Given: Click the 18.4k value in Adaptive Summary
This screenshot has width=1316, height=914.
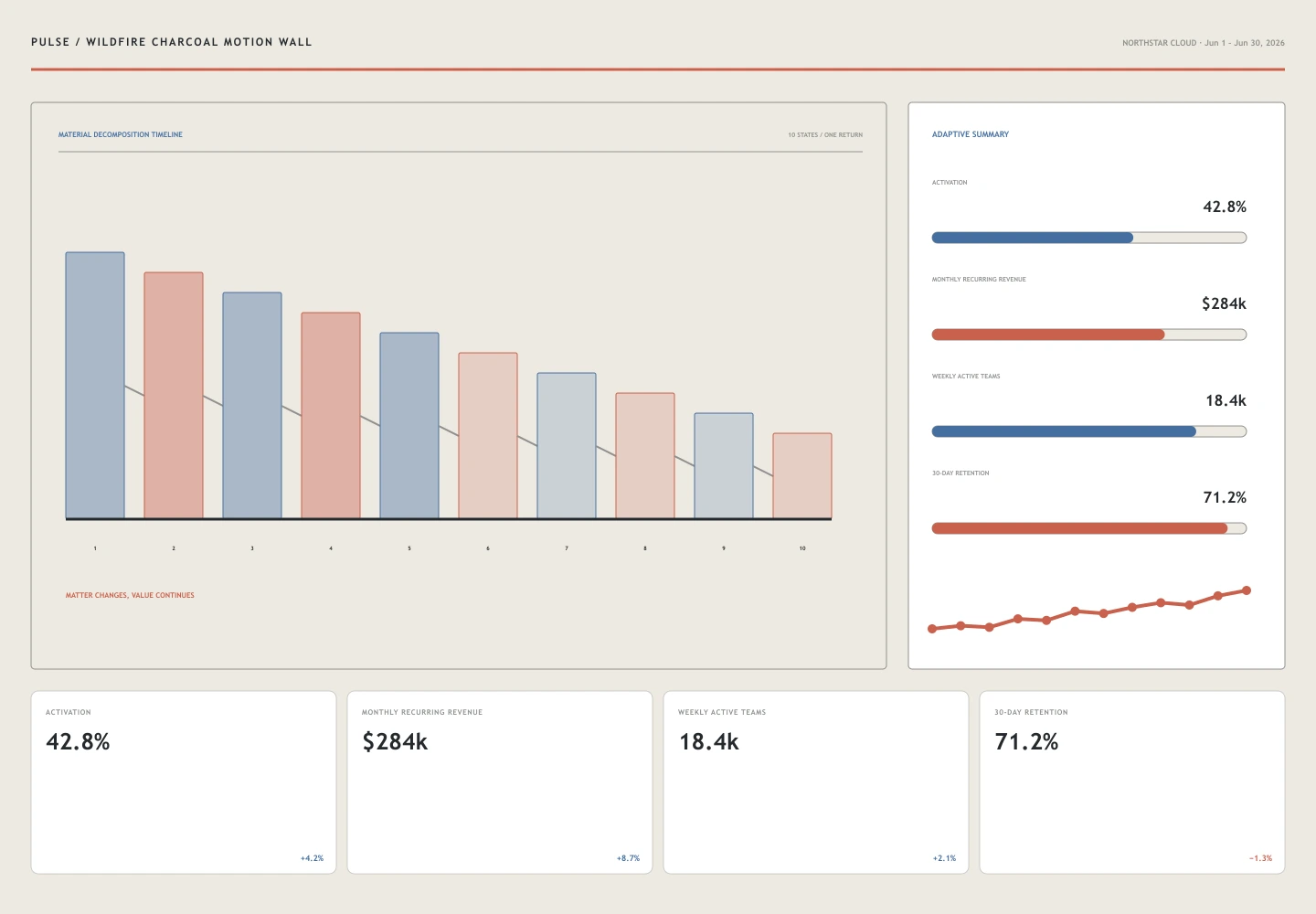Looking at the screenshot, I should coord(1226,400).
